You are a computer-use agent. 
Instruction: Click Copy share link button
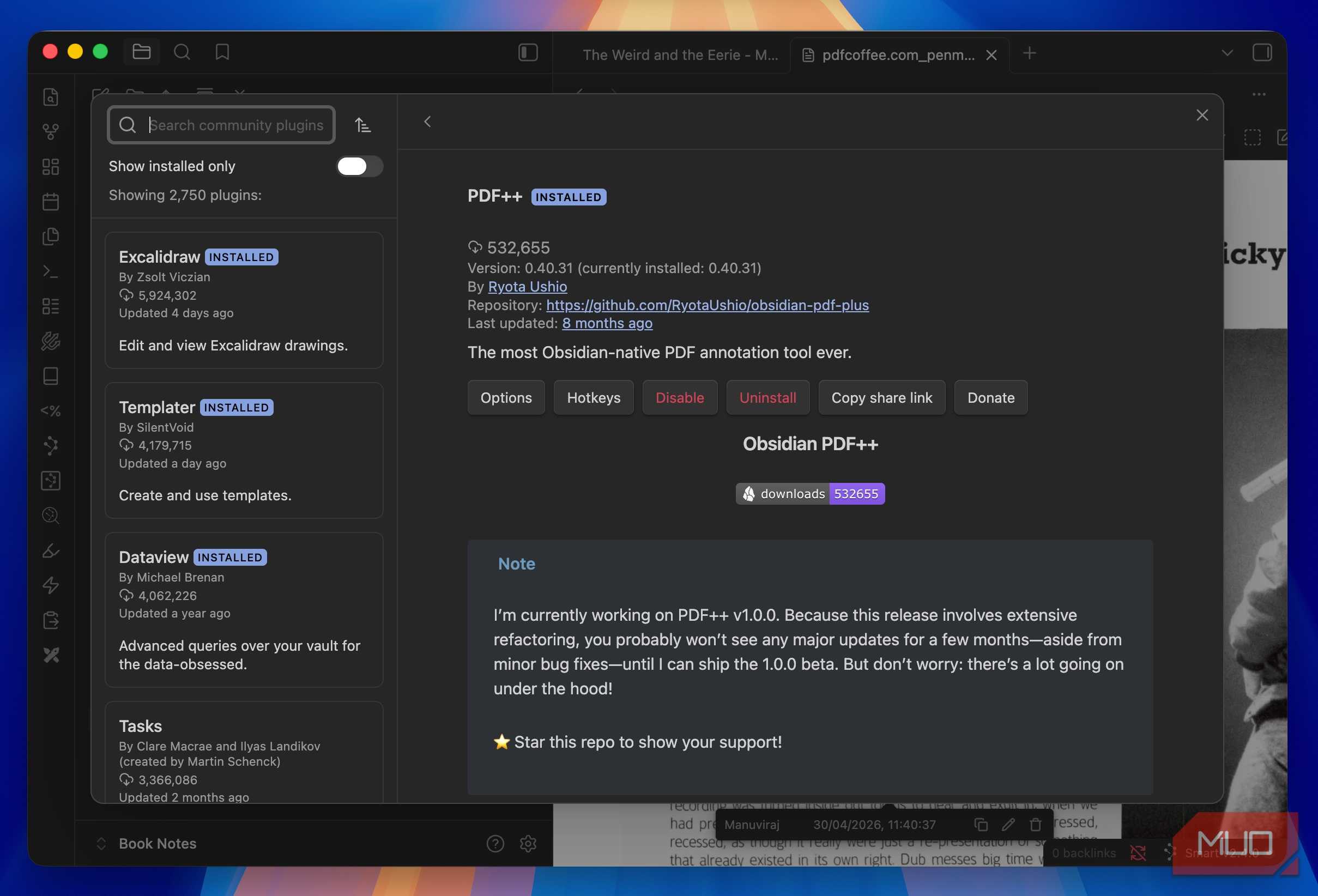(x=881, y=397)
